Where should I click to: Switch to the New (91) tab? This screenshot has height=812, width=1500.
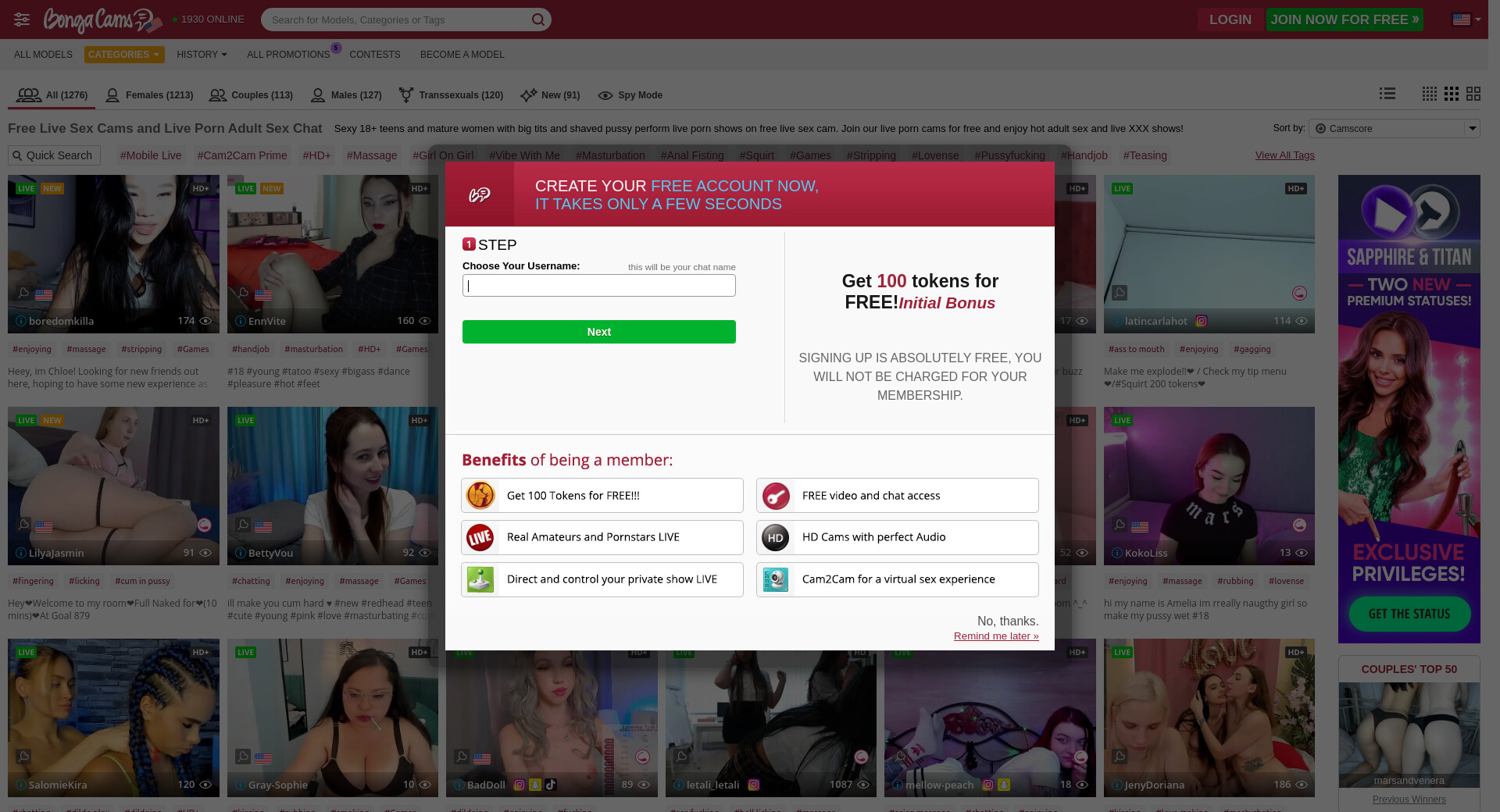tap(550, 95)
